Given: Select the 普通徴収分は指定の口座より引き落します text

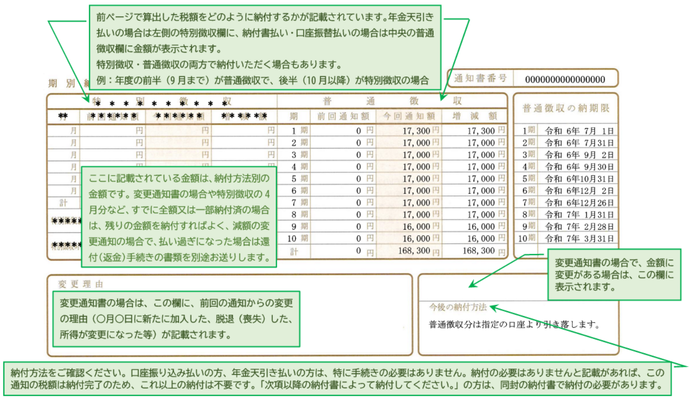Looking at the screenshot, I should pyautogui.click(x=514, y=325).
